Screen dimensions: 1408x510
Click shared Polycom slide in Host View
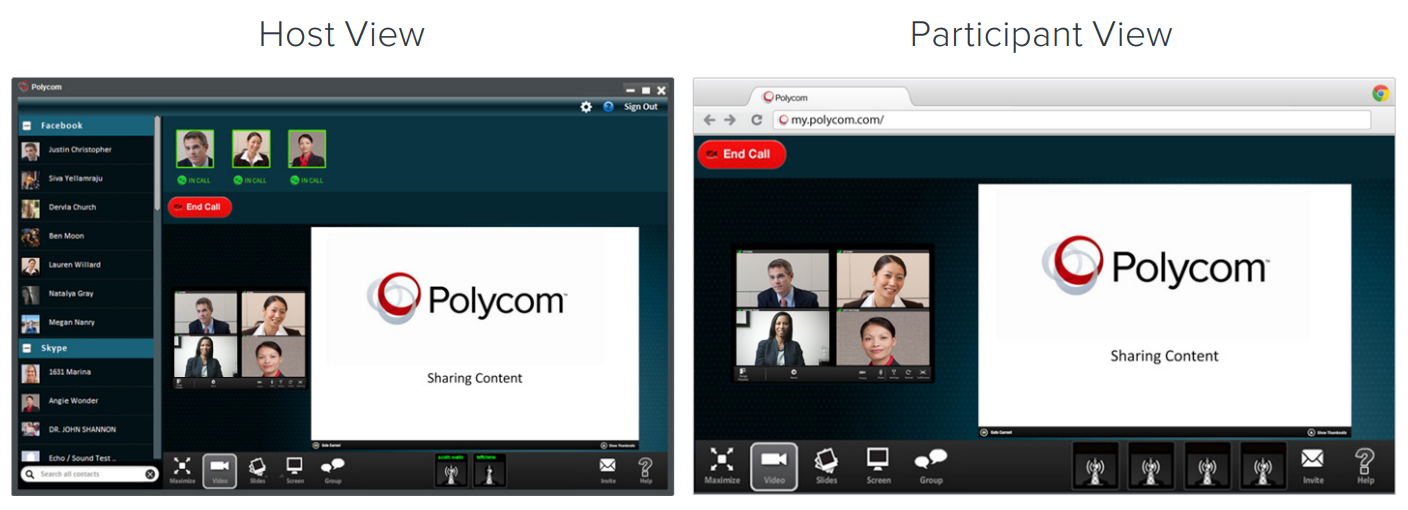tap(475, 334)
